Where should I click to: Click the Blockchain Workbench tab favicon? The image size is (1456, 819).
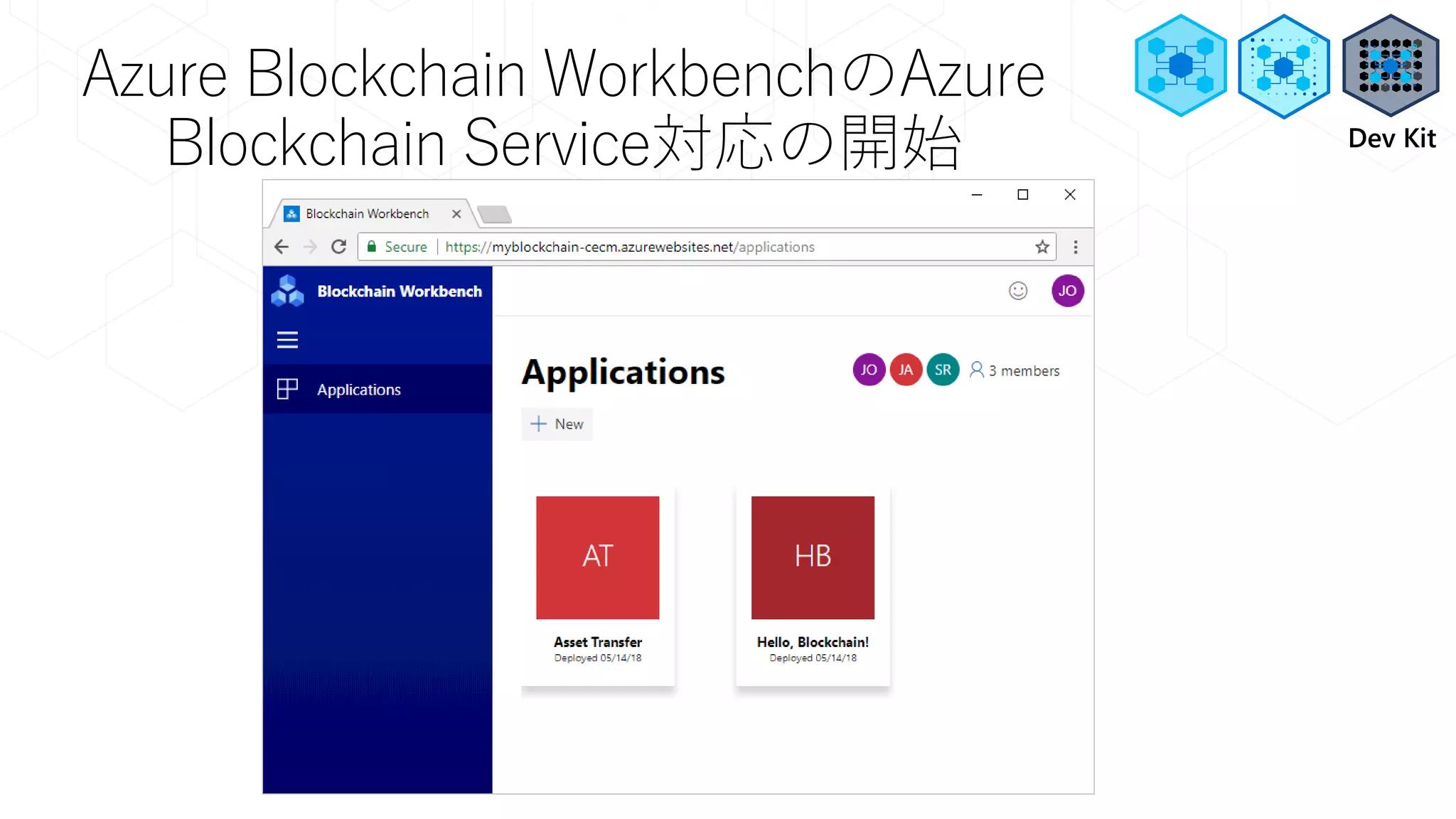point(291,213)
